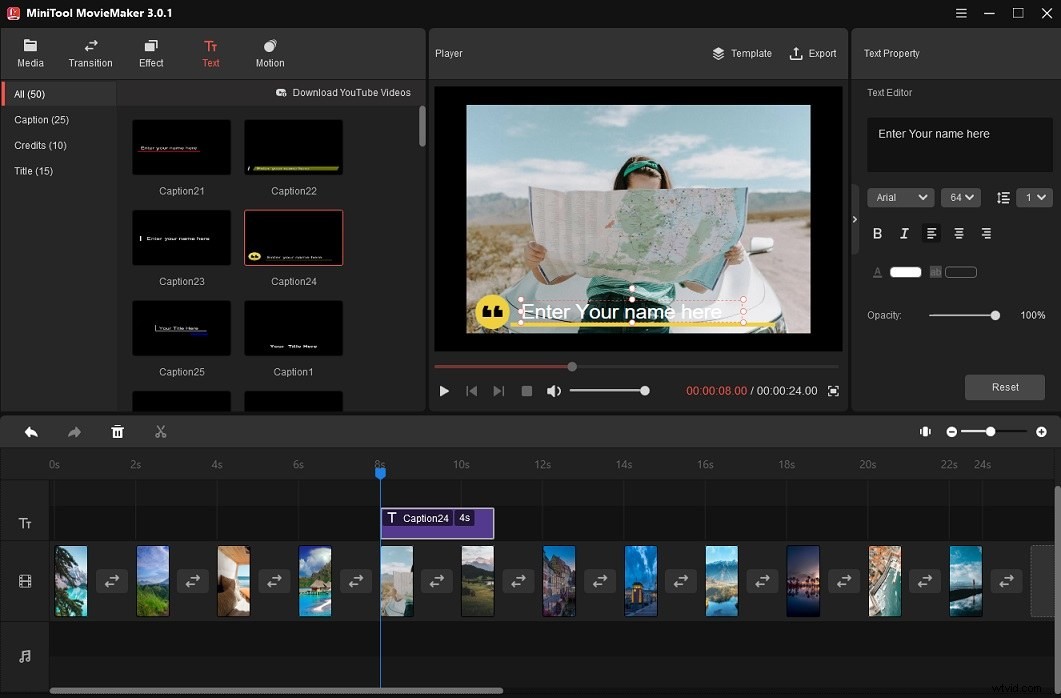Open the Arial font dropdown

899,197
